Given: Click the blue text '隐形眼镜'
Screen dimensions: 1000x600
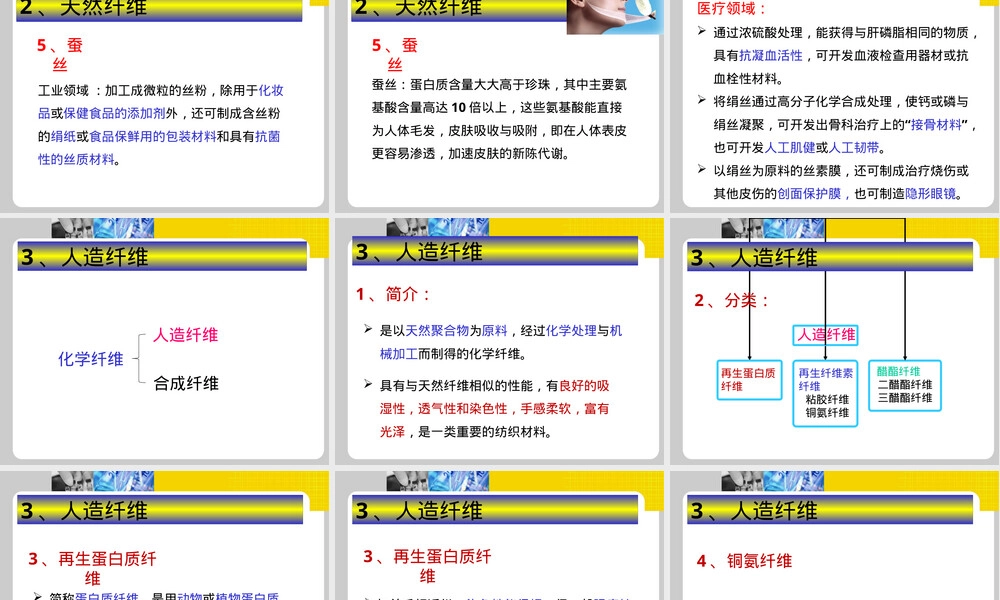Looking at the screenshot, I should click(930, 193).
